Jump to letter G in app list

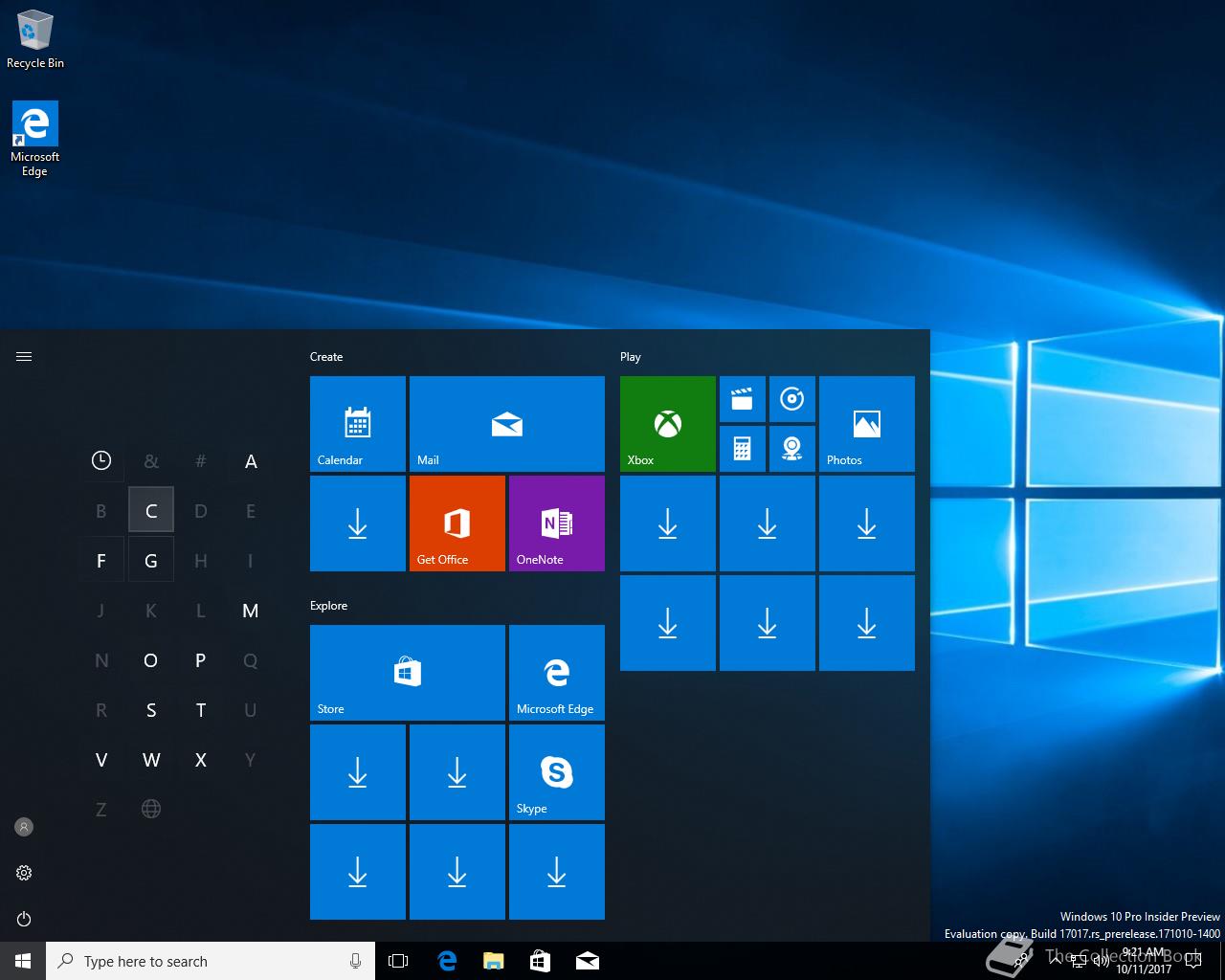click(x=151, y=561)
